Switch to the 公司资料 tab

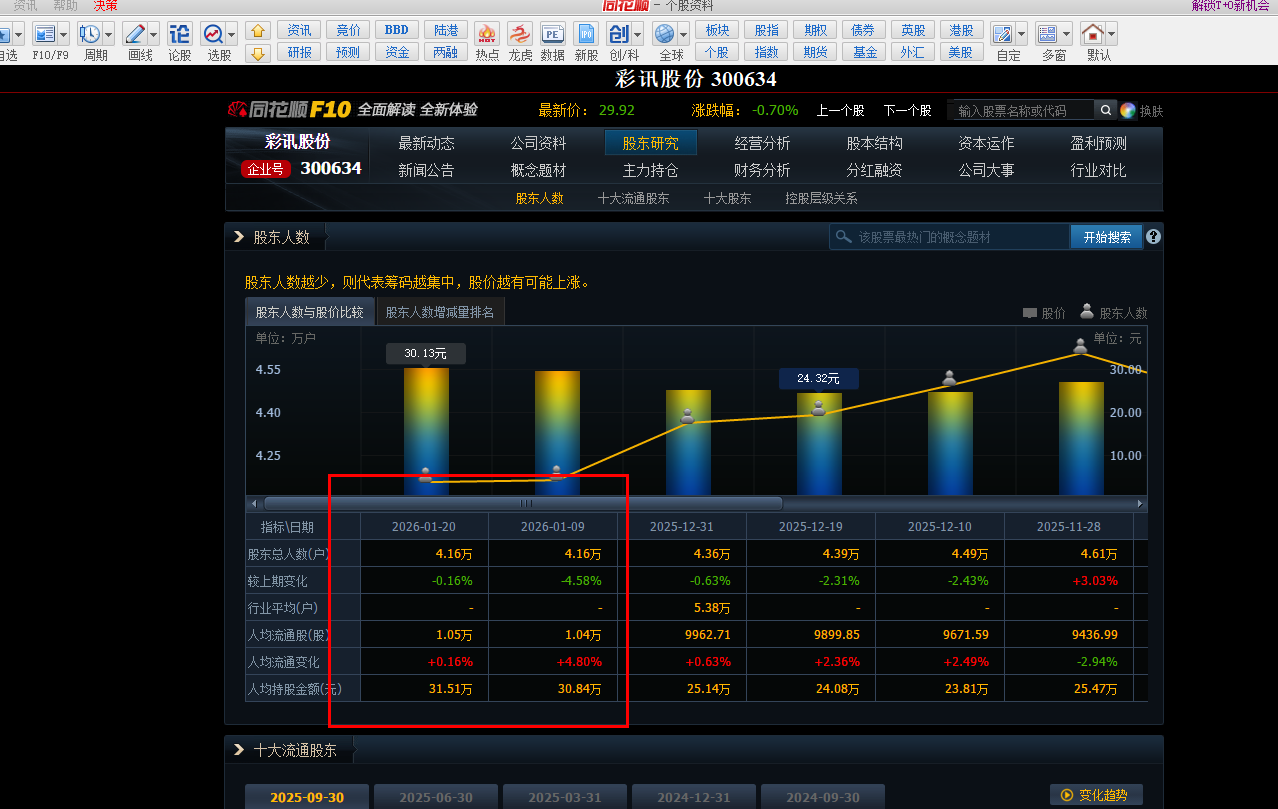(538, 143)
